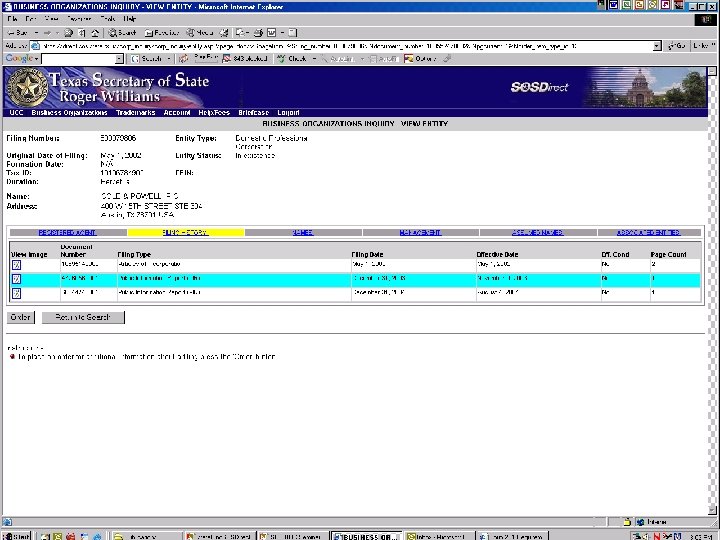The height and width of the screenshot is (540, 720).
Task: Open the File menu
Action: coord(12,19)
